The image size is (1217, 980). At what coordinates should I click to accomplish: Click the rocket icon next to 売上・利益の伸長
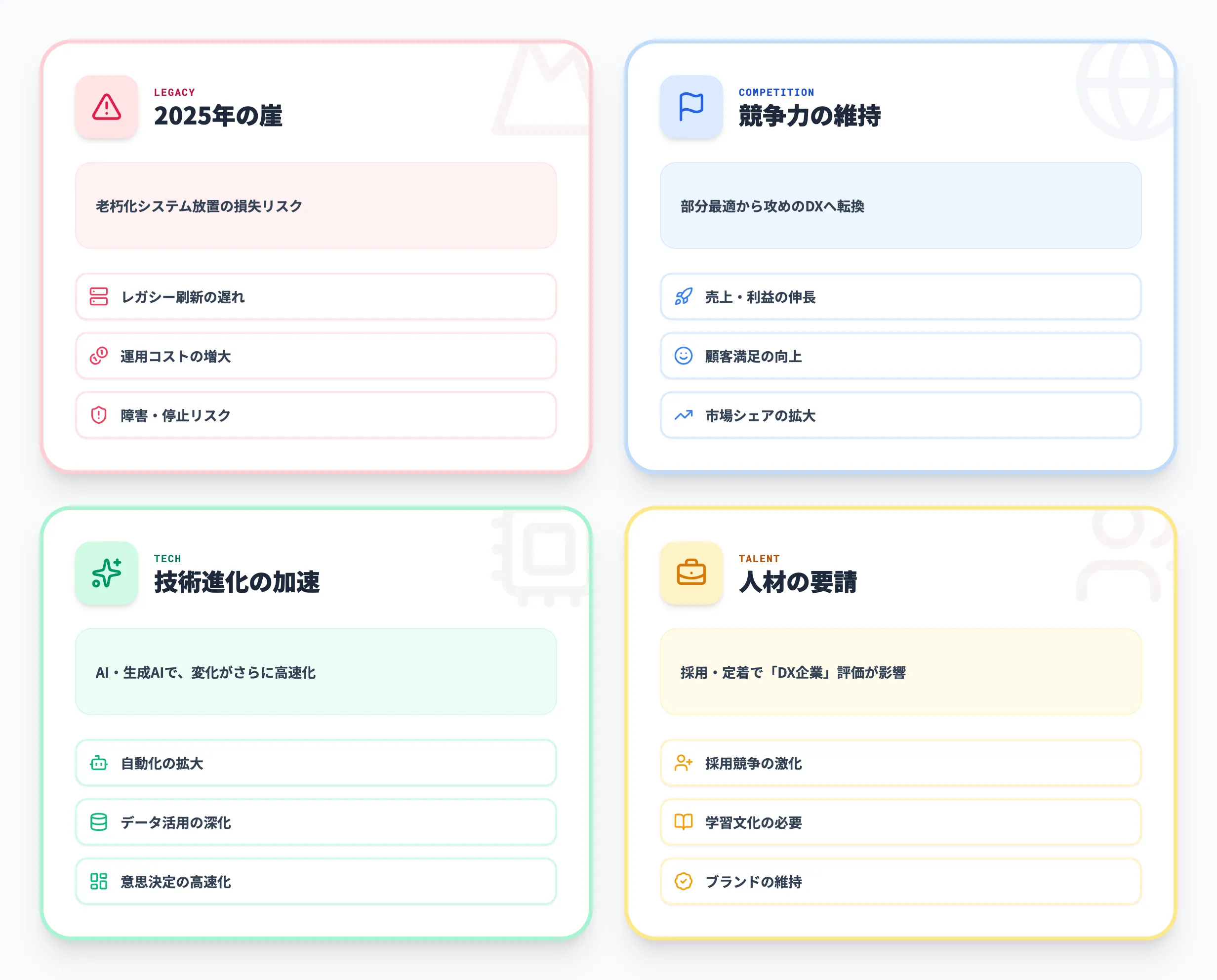[683, 297]
